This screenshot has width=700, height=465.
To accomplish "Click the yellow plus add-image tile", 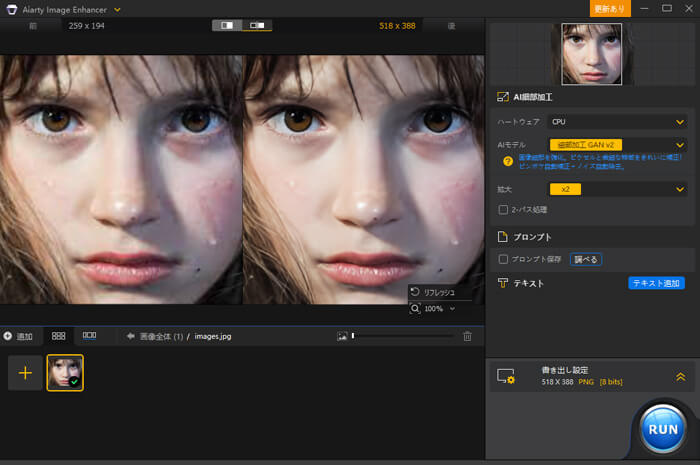I will pyautogui.click(x=25, y=373).
